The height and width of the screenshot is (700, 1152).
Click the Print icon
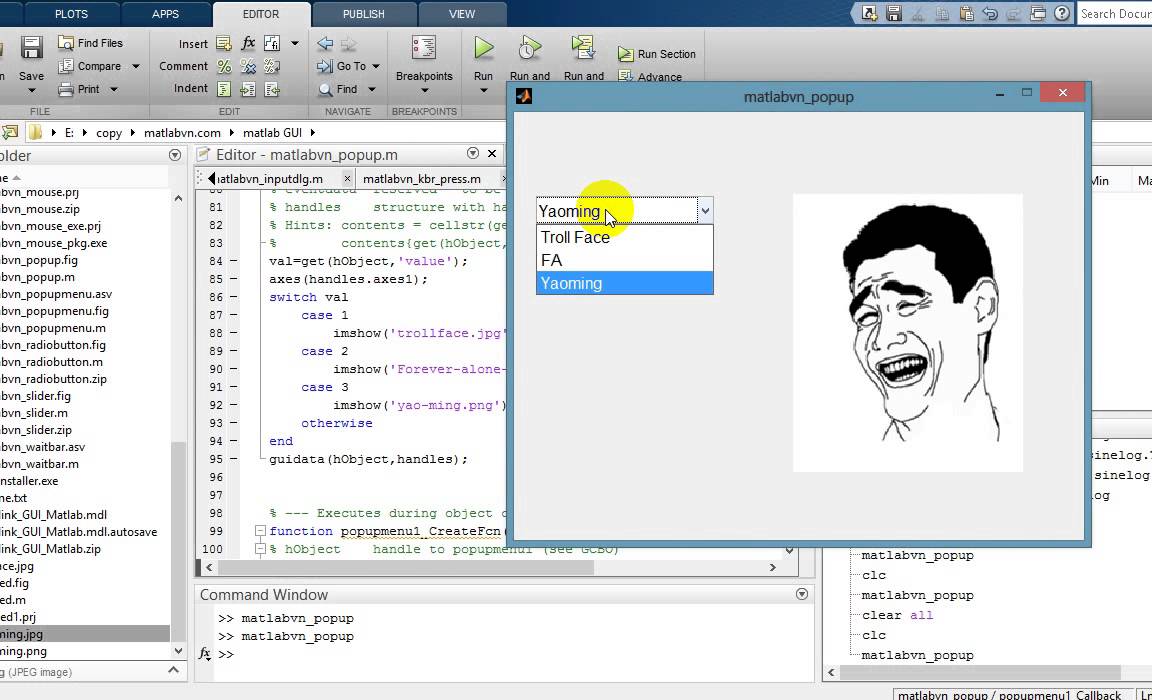(x=65, y=90)
